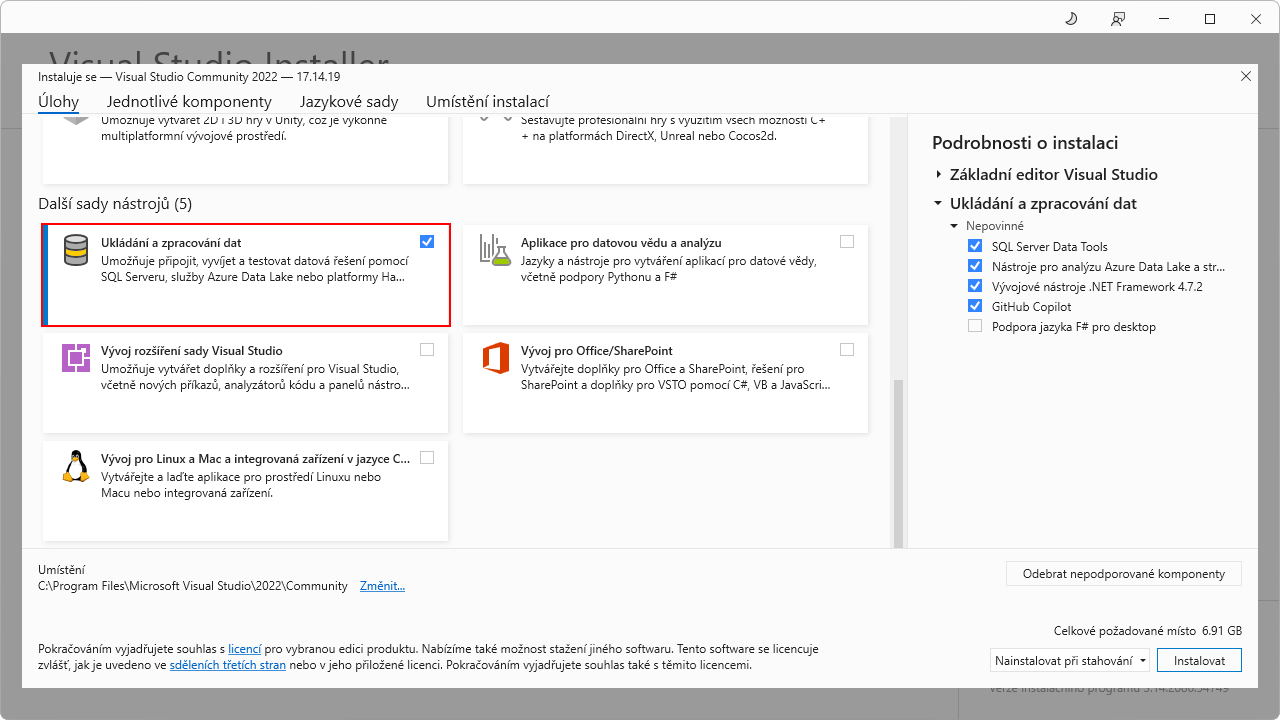1280x720 pixels.
Task: Switch to the Jednotlivé komponenty tab
Action: (187, 101)
